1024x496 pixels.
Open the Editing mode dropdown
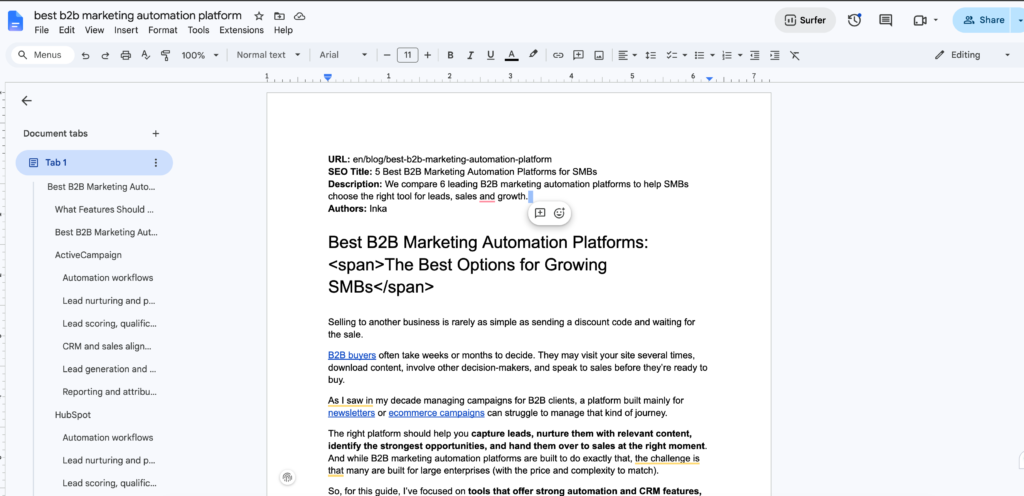[972, 55]
